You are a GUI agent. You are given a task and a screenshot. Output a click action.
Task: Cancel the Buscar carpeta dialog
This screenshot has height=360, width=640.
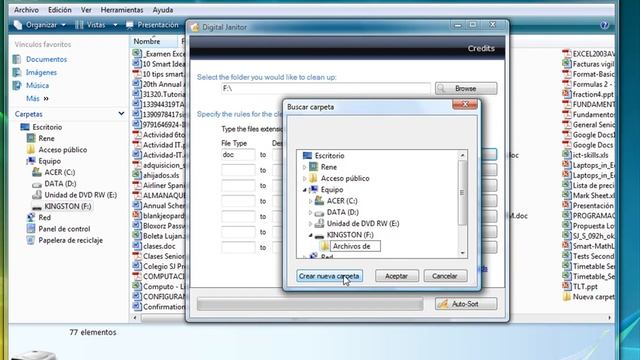[x=444, y=276]
